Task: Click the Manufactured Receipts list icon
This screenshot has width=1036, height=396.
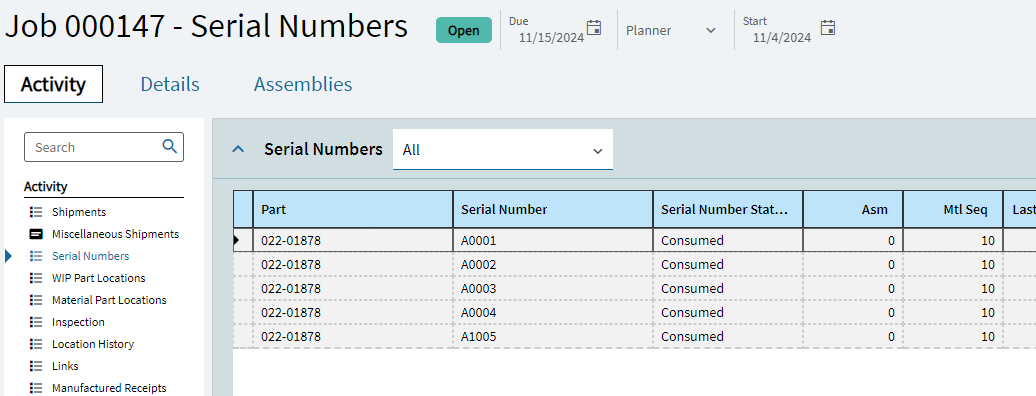Action: tap(36, 388)
